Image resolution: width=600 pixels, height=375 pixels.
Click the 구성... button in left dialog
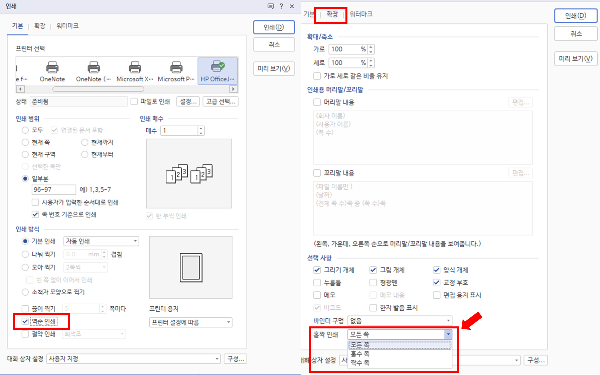235,359
